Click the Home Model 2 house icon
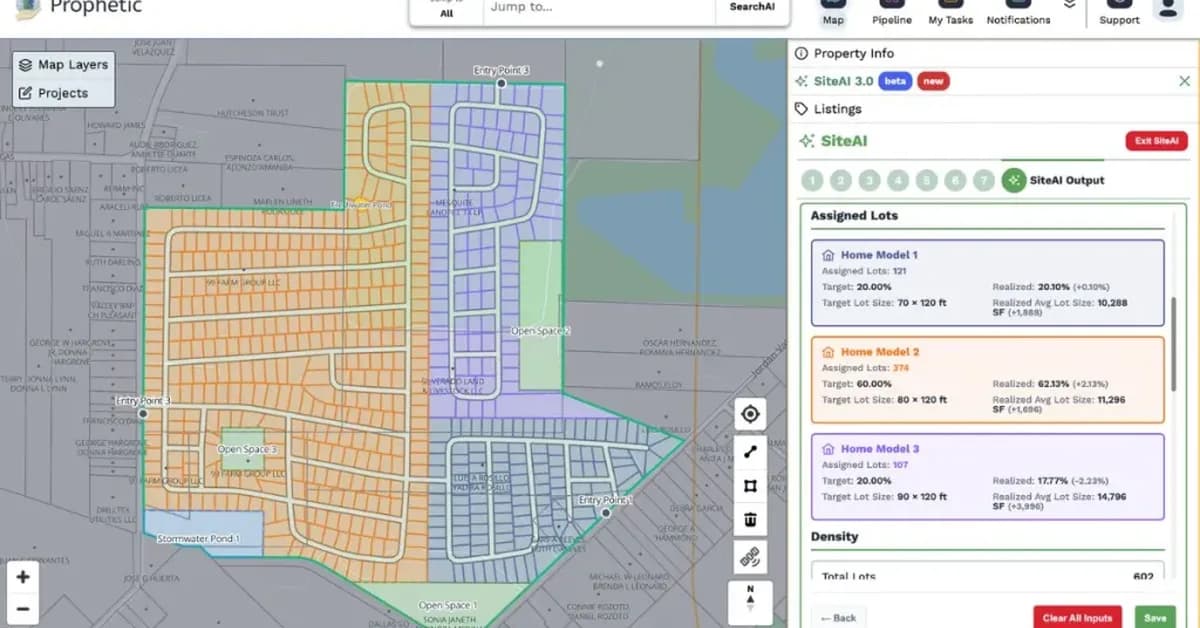 (x=828, y=352)
